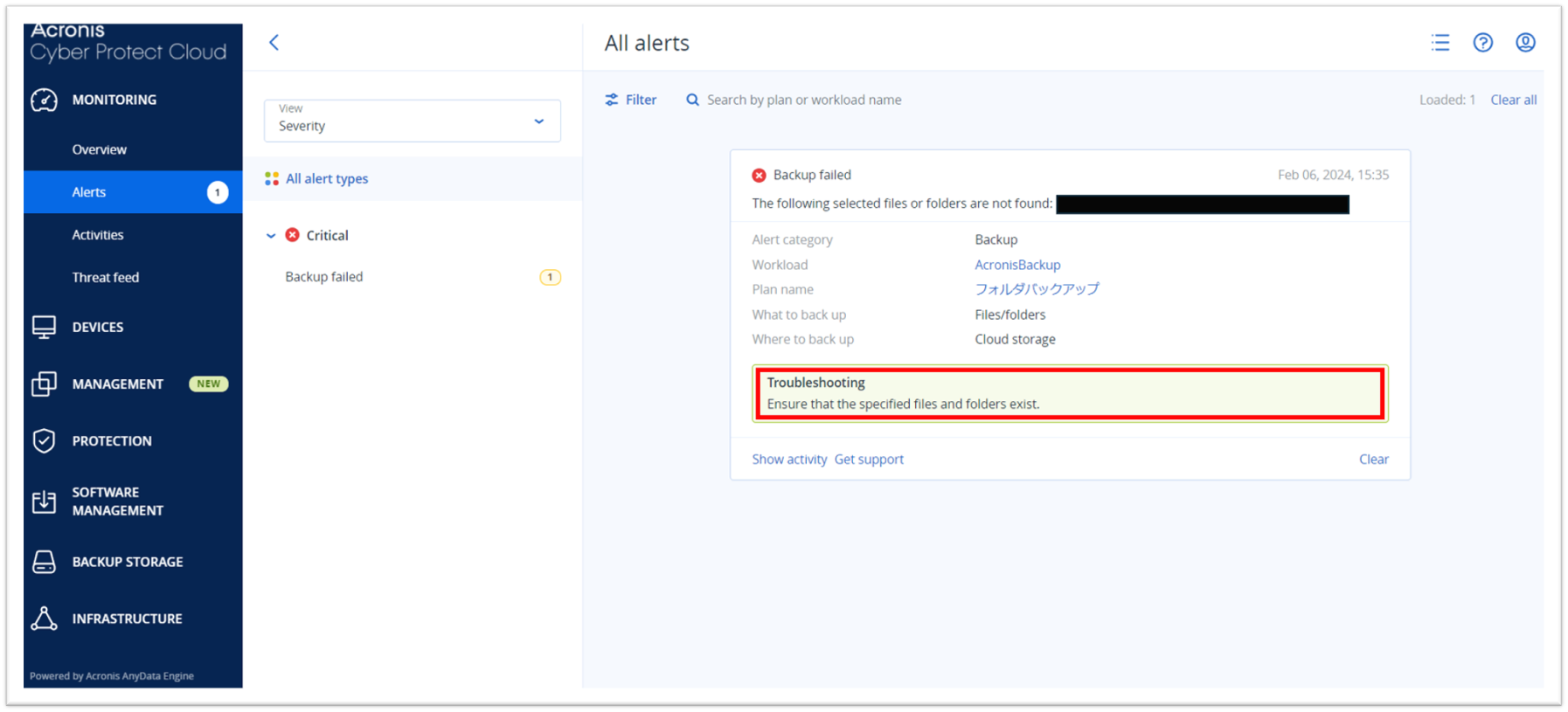Open the user account profile icon
The width and height of the screenshot is (1568, 712).
pyautogui.click(x=1525, y=43)
